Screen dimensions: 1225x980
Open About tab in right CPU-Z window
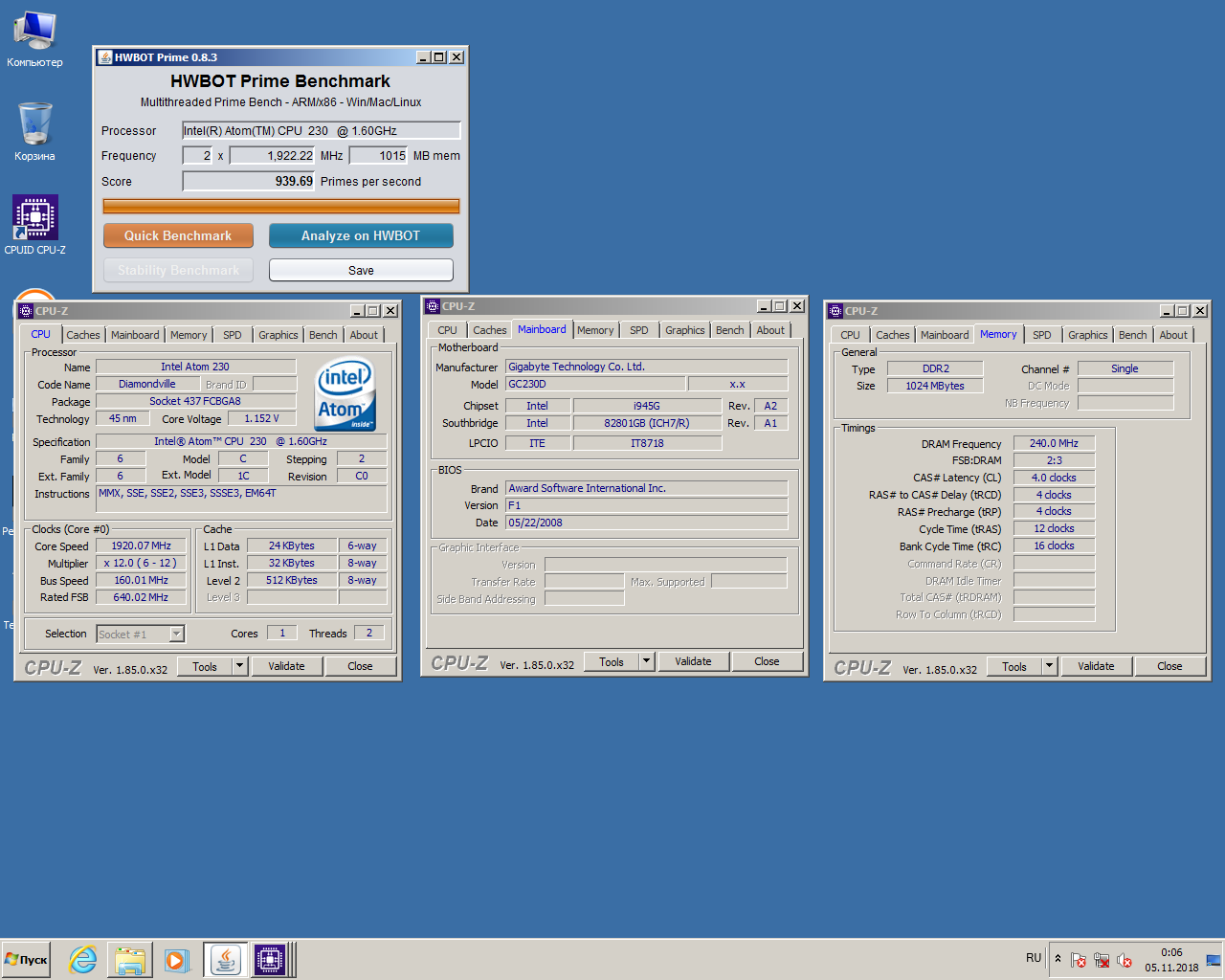coord(1173,335)
